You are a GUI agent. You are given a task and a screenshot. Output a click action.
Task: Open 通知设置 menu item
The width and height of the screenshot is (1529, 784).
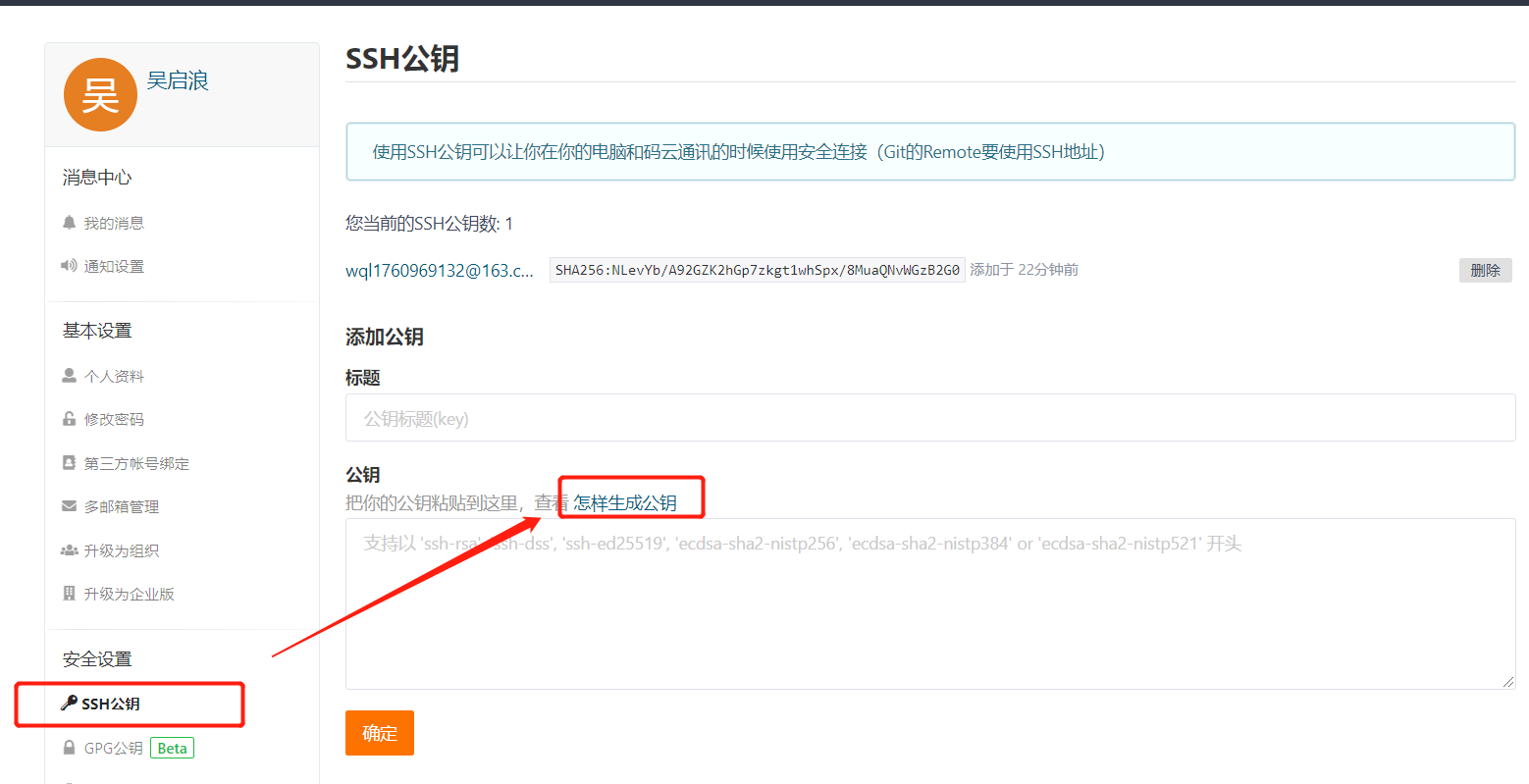[x=114, y=267]
